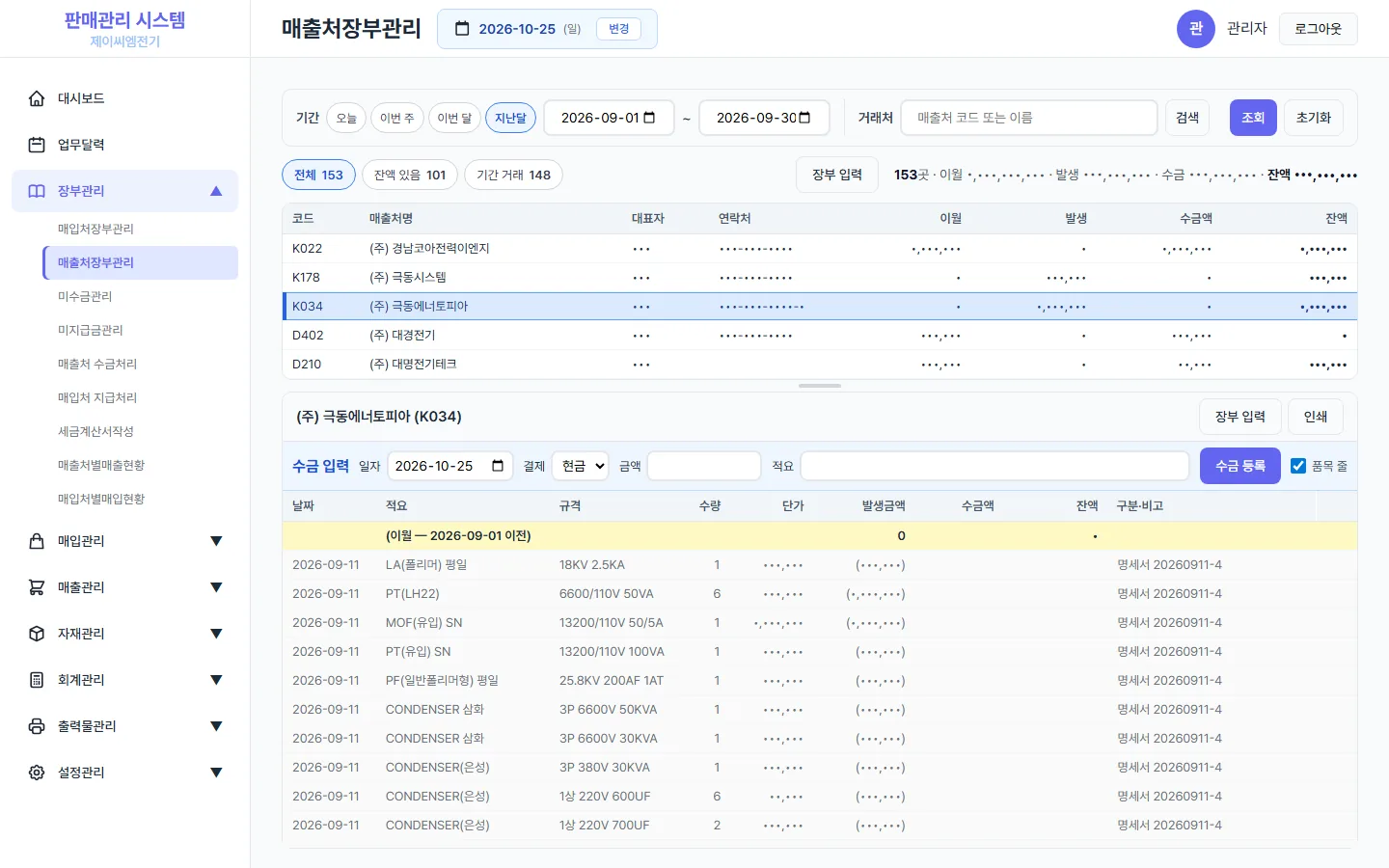Click the 로그아웃 button
This screenshot has height=868, width=1389.
[1318, 29]
